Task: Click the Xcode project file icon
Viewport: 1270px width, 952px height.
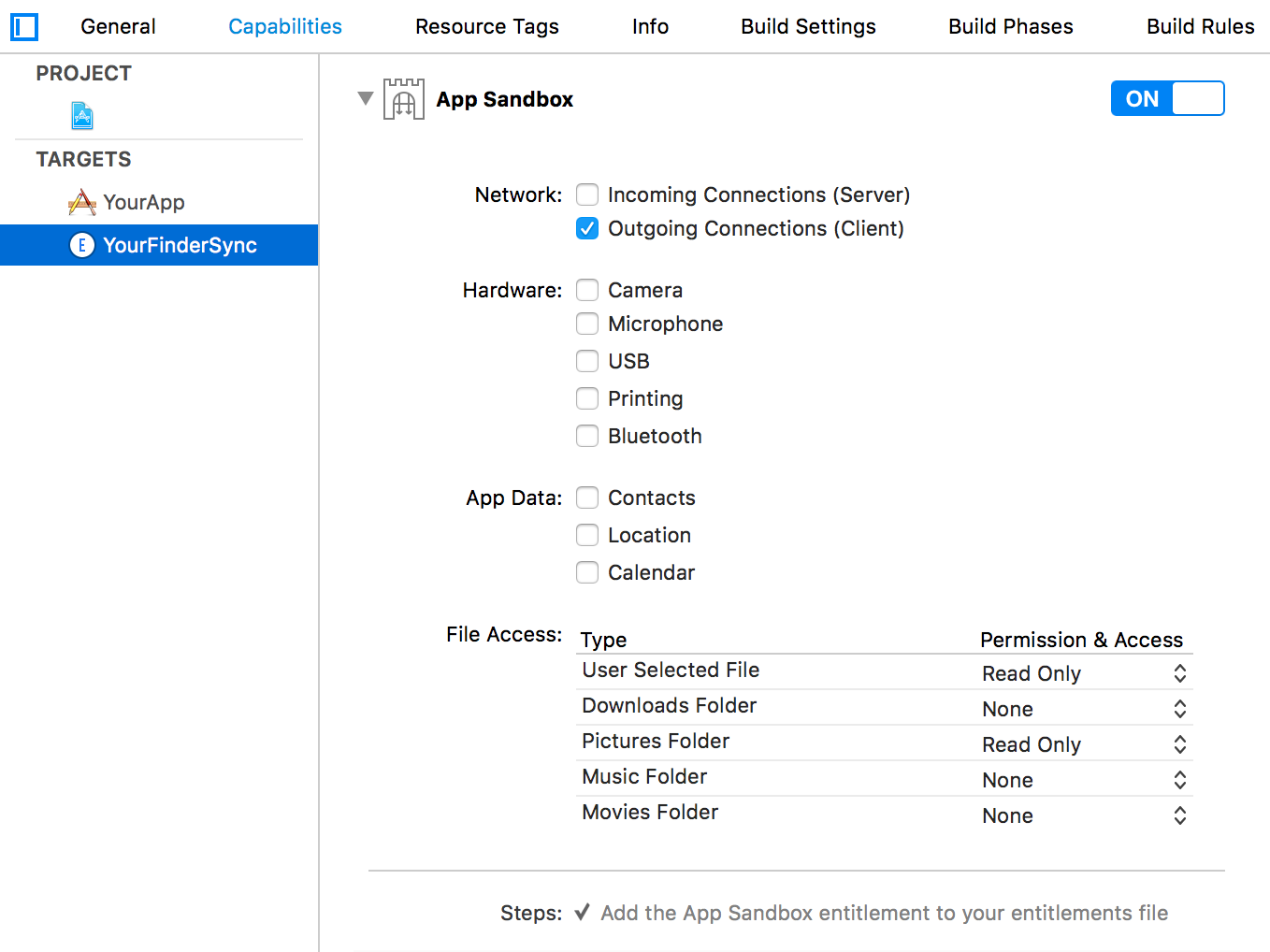Action: [x=82, y=116]
